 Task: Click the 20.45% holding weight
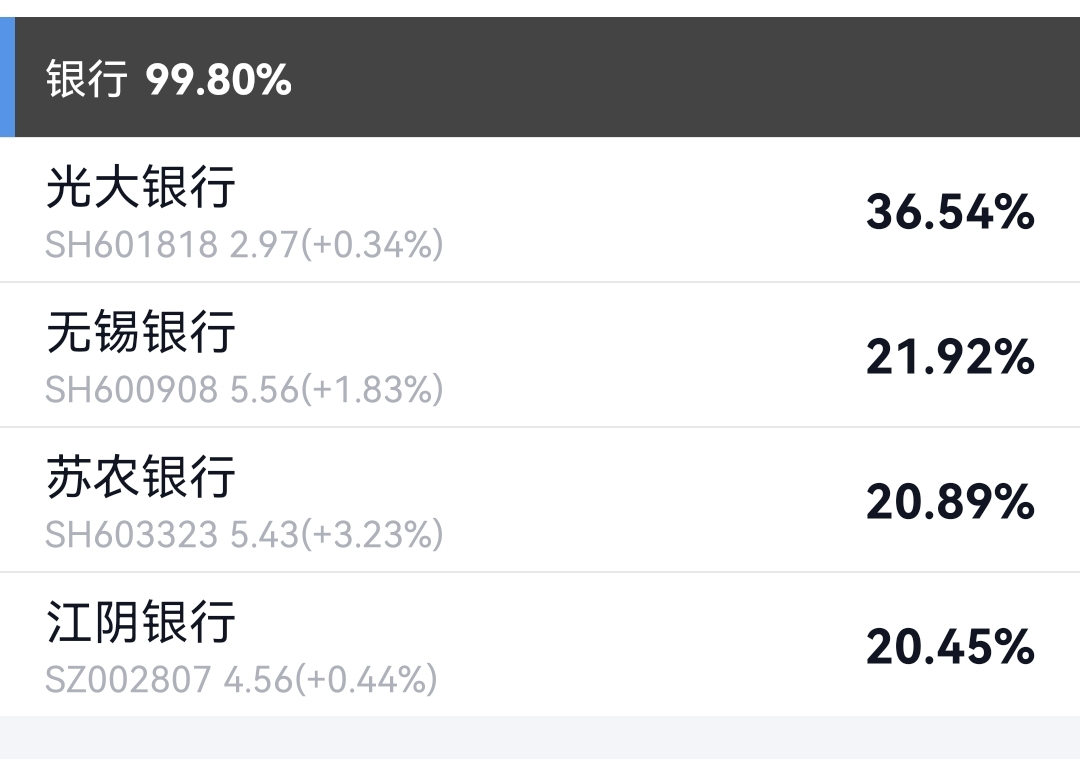point(949,647)
